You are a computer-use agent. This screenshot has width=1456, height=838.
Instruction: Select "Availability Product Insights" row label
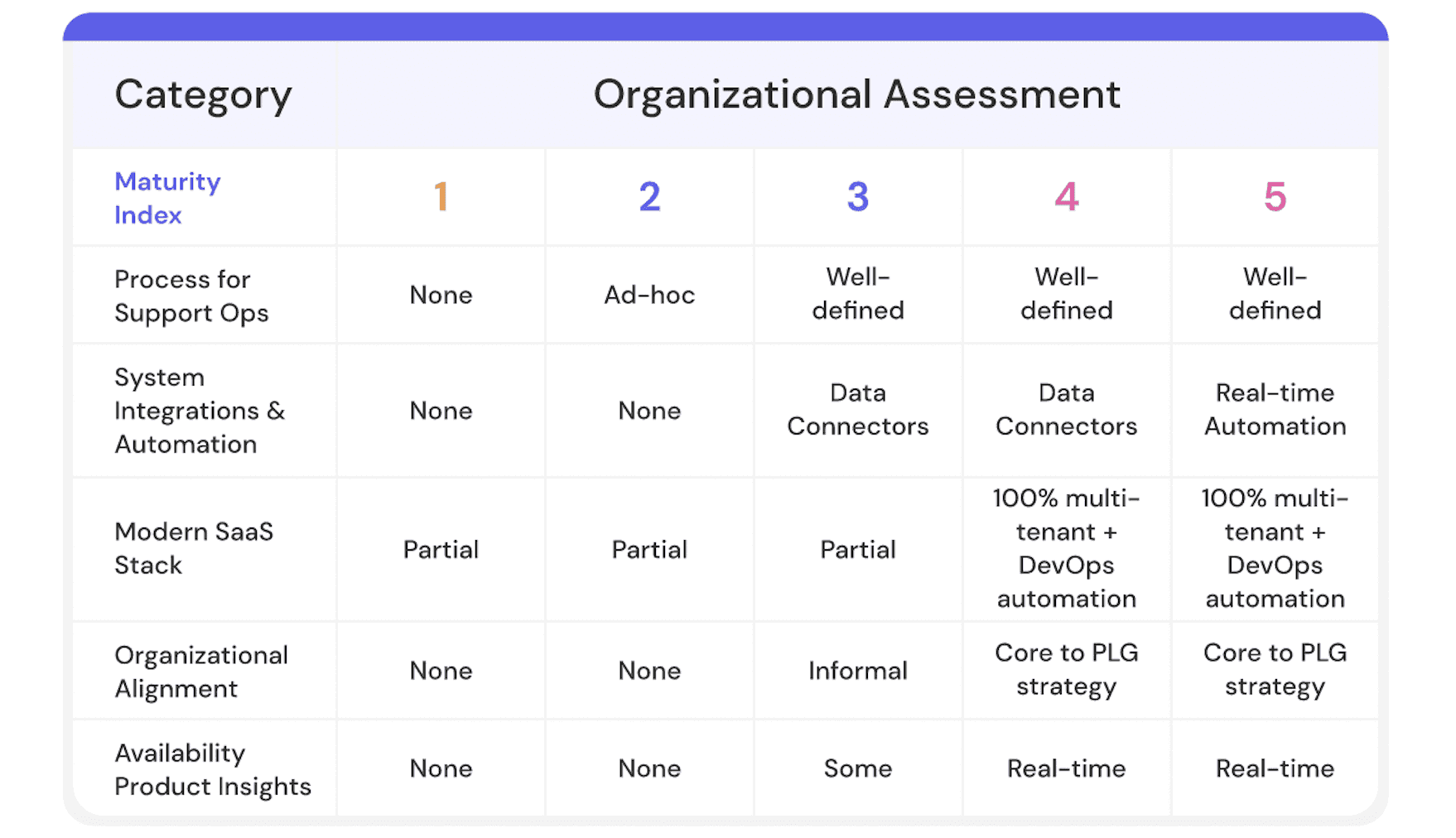(213, 769)
